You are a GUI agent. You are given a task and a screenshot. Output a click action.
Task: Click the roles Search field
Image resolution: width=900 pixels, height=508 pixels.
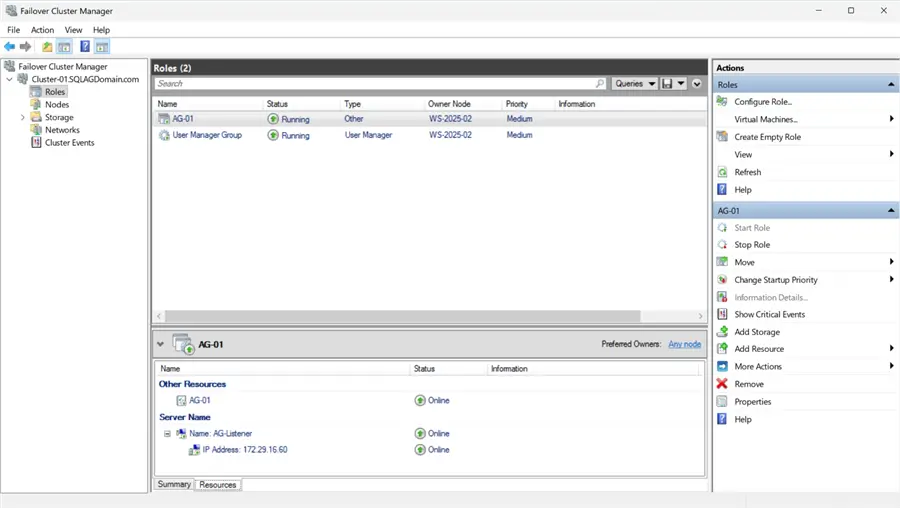(380, 84)
